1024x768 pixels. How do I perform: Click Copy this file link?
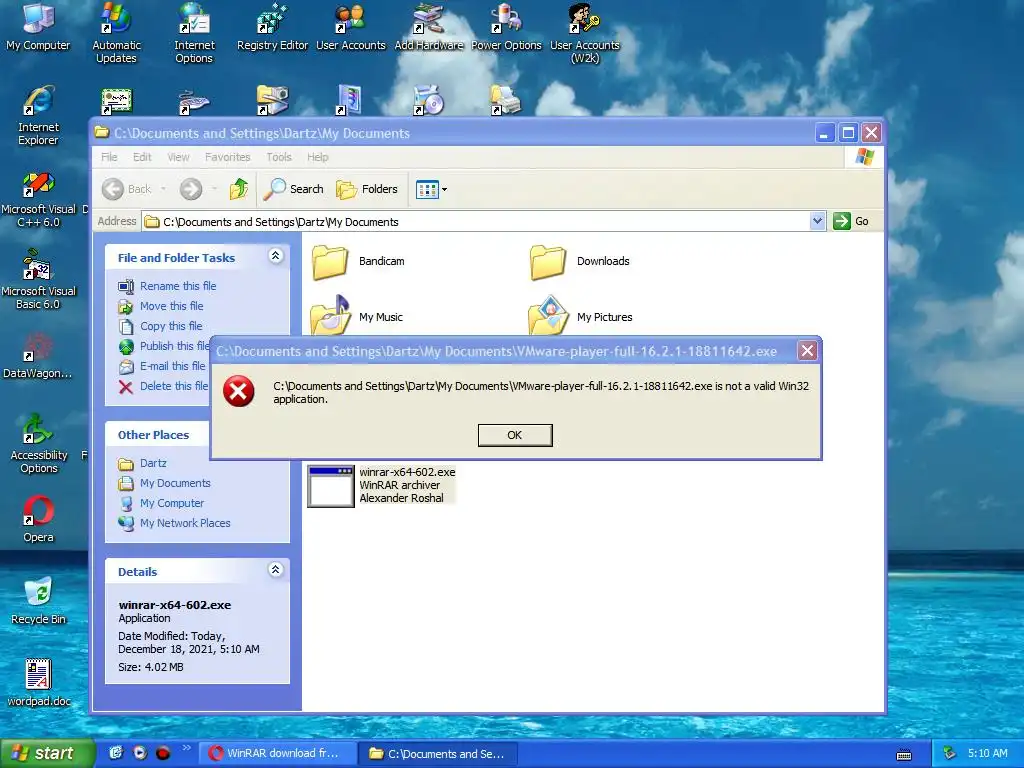click(171, 326)
